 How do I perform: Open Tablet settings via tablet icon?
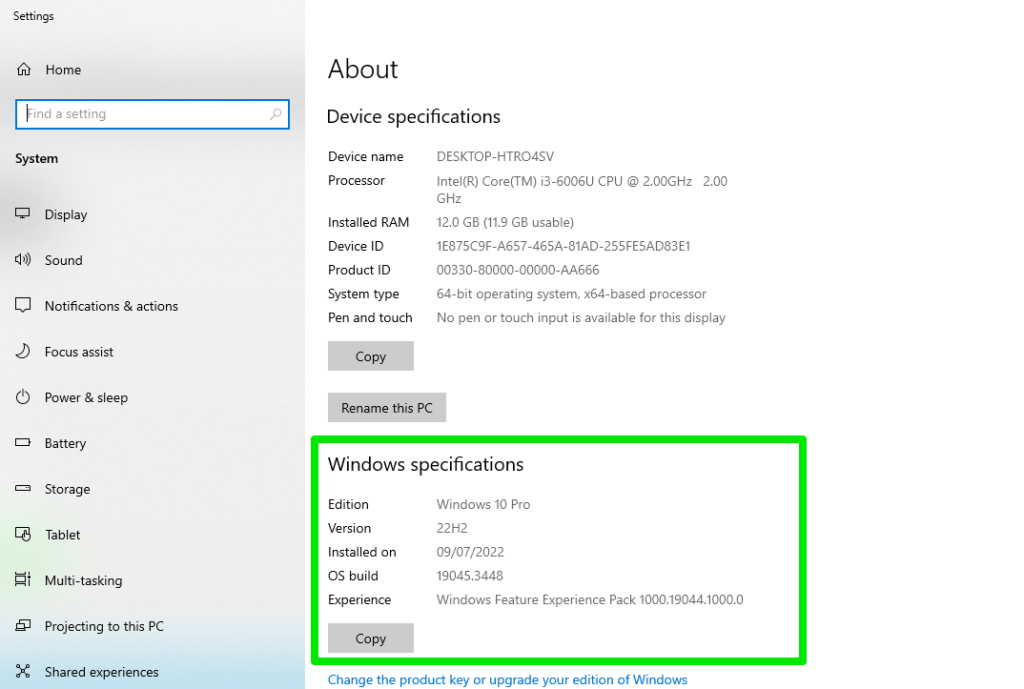(24, 535)
